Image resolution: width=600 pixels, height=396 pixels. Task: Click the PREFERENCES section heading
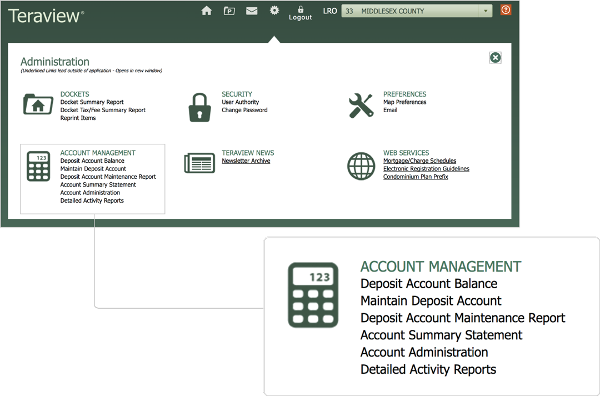click(x=405, y=94)
